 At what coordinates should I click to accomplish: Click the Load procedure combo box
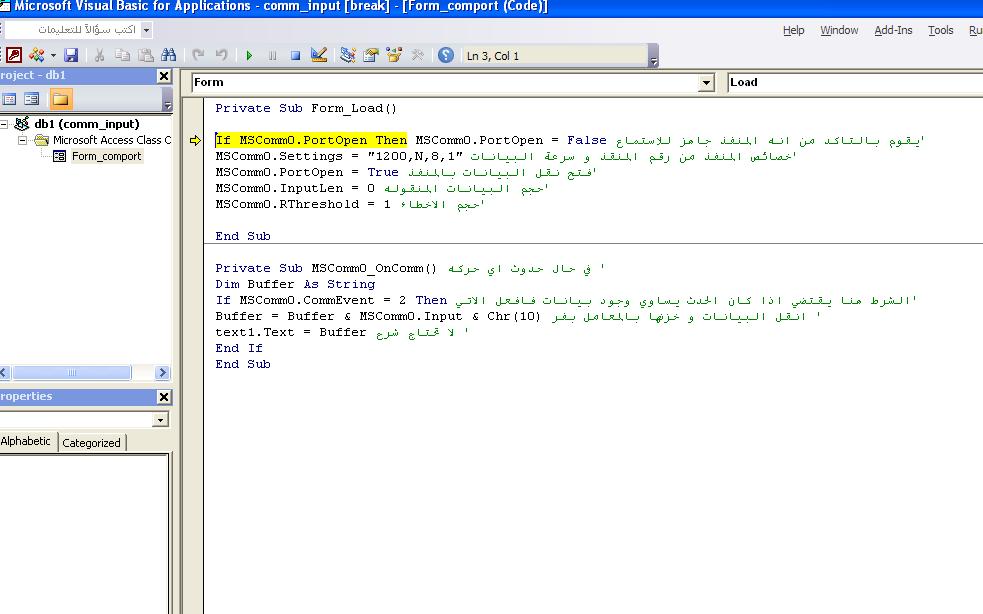coord(855,82)
